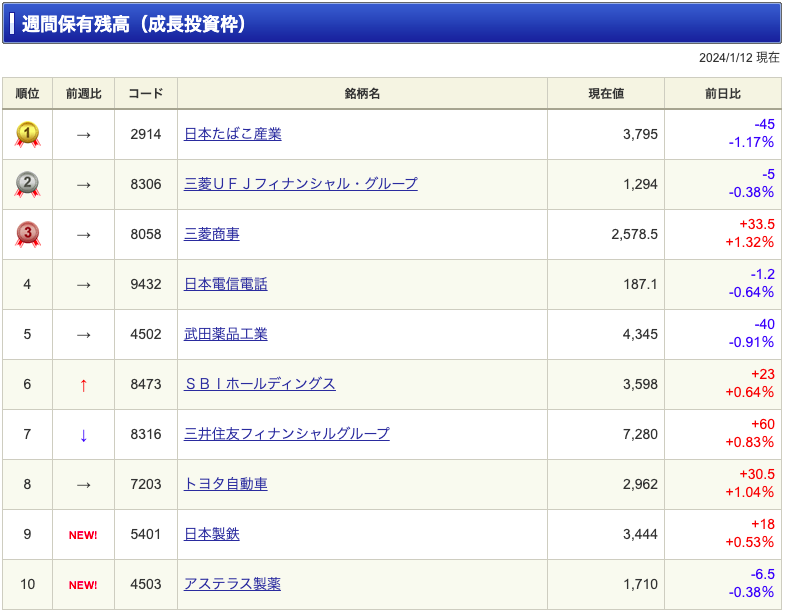The image size is (786, 612).
Task: Click stock code 8306
Action: point(146,184)
